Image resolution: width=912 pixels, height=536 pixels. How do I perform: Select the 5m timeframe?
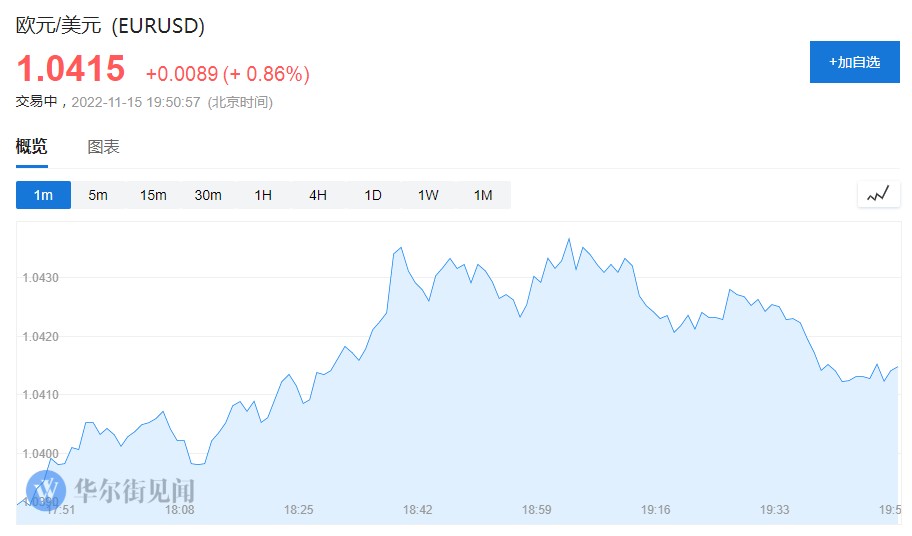tap(98, 195)
